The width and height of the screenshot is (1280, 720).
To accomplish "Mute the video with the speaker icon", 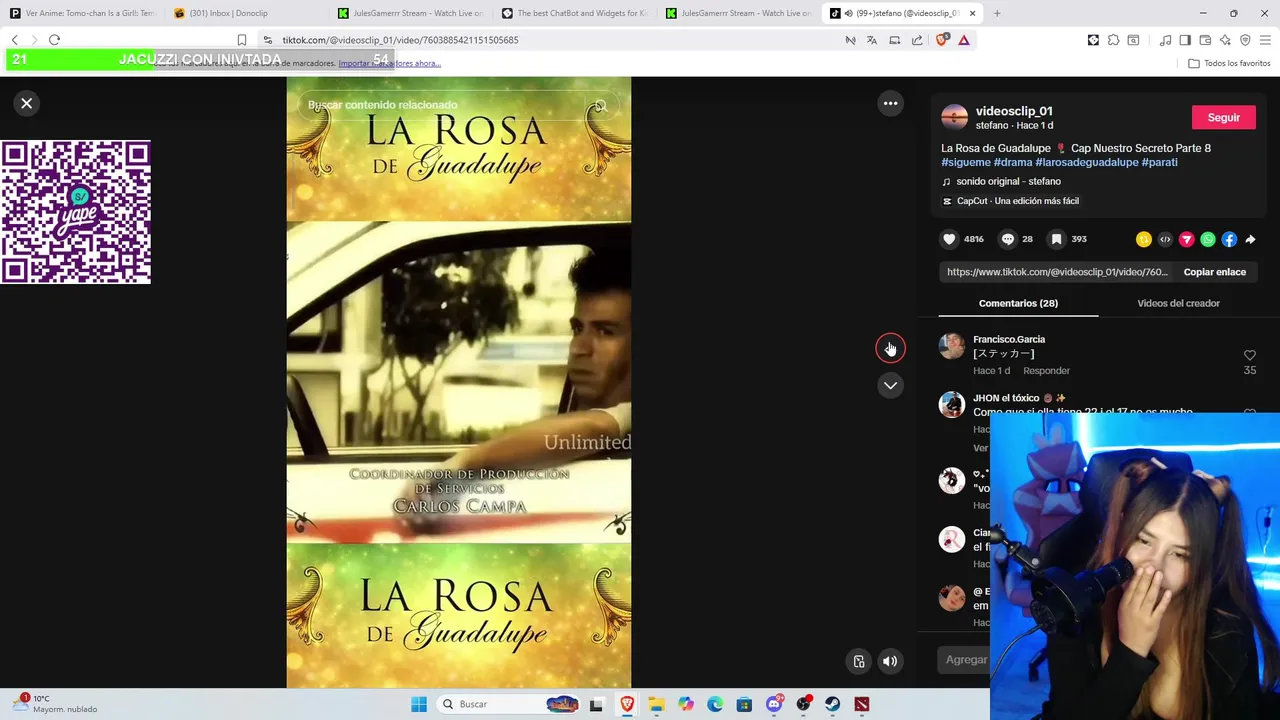I will click(890, 661).
